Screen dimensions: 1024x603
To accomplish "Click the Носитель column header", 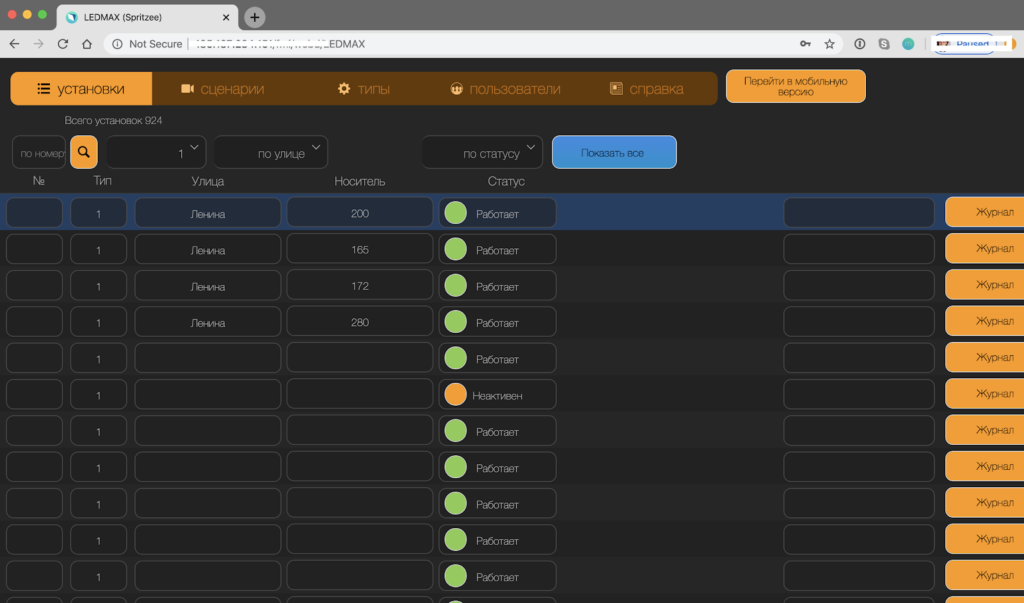I will click(360, 181).
